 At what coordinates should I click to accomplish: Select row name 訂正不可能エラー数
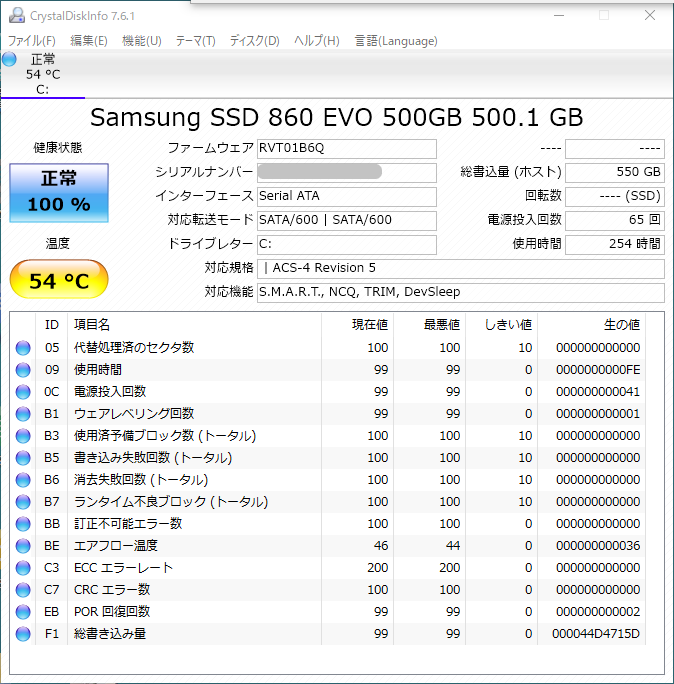point(128,523)
